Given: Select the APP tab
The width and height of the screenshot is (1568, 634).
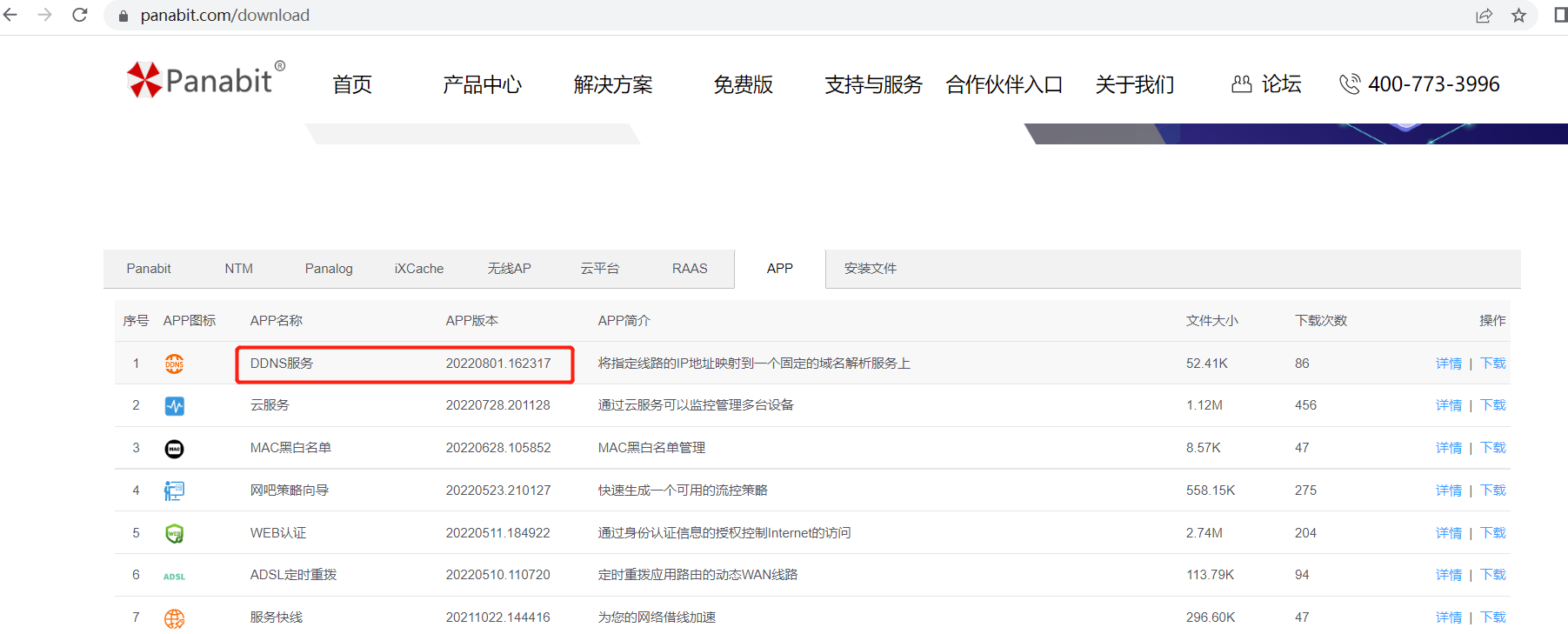Looking at the screenshot, I should (780, 269).
